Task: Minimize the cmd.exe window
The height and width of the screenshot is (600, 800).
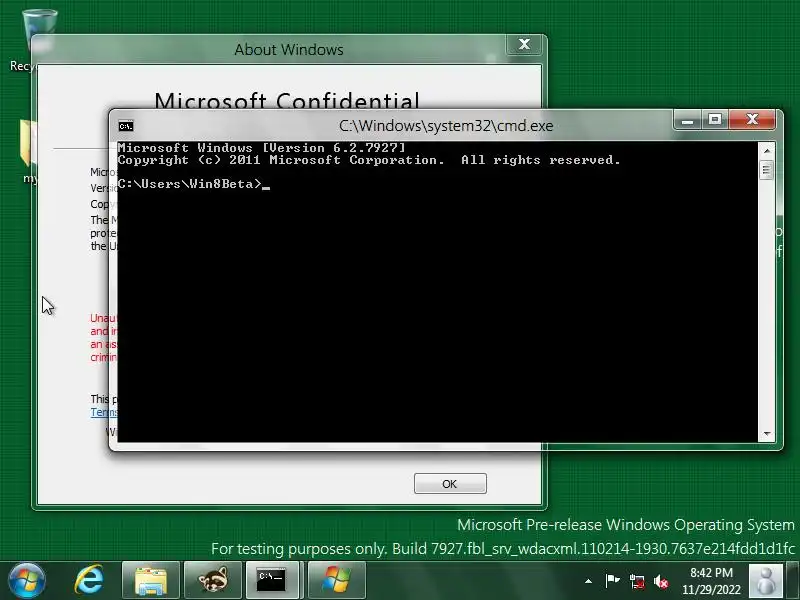Action: (x=687, y=120)
